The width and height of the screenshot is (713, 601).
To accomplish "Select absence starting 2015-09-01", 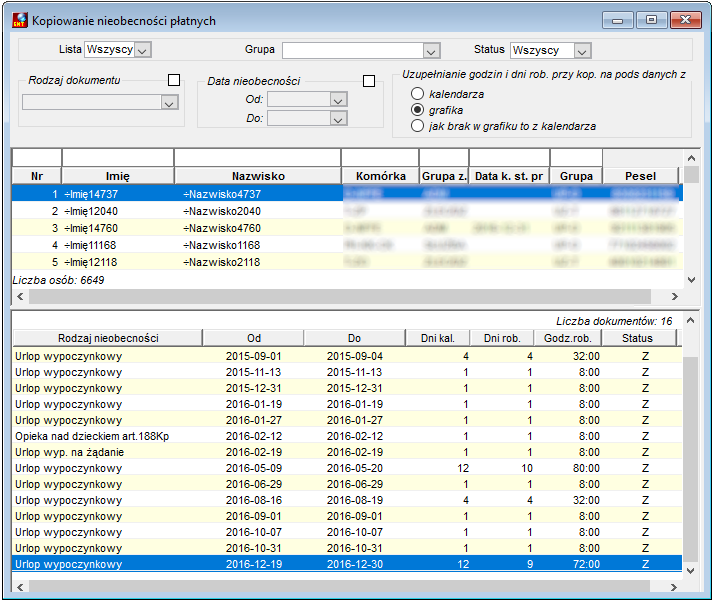I will click(347, 356).
